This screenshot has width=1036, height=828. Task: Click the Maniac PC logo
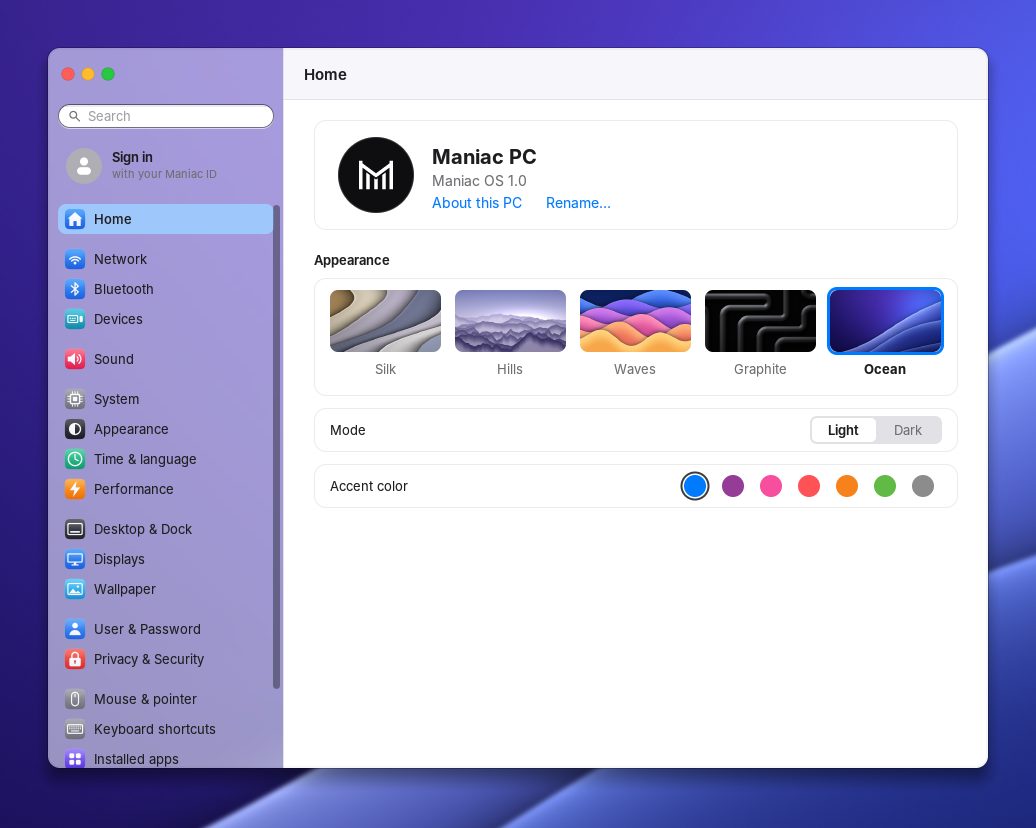coord(376,175)
